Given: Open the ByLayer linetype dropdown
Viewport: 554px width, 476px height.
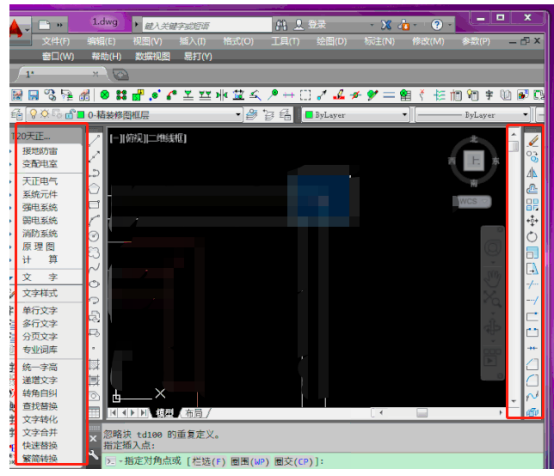Looking at the screenshot, I should [x=473, y=115].
